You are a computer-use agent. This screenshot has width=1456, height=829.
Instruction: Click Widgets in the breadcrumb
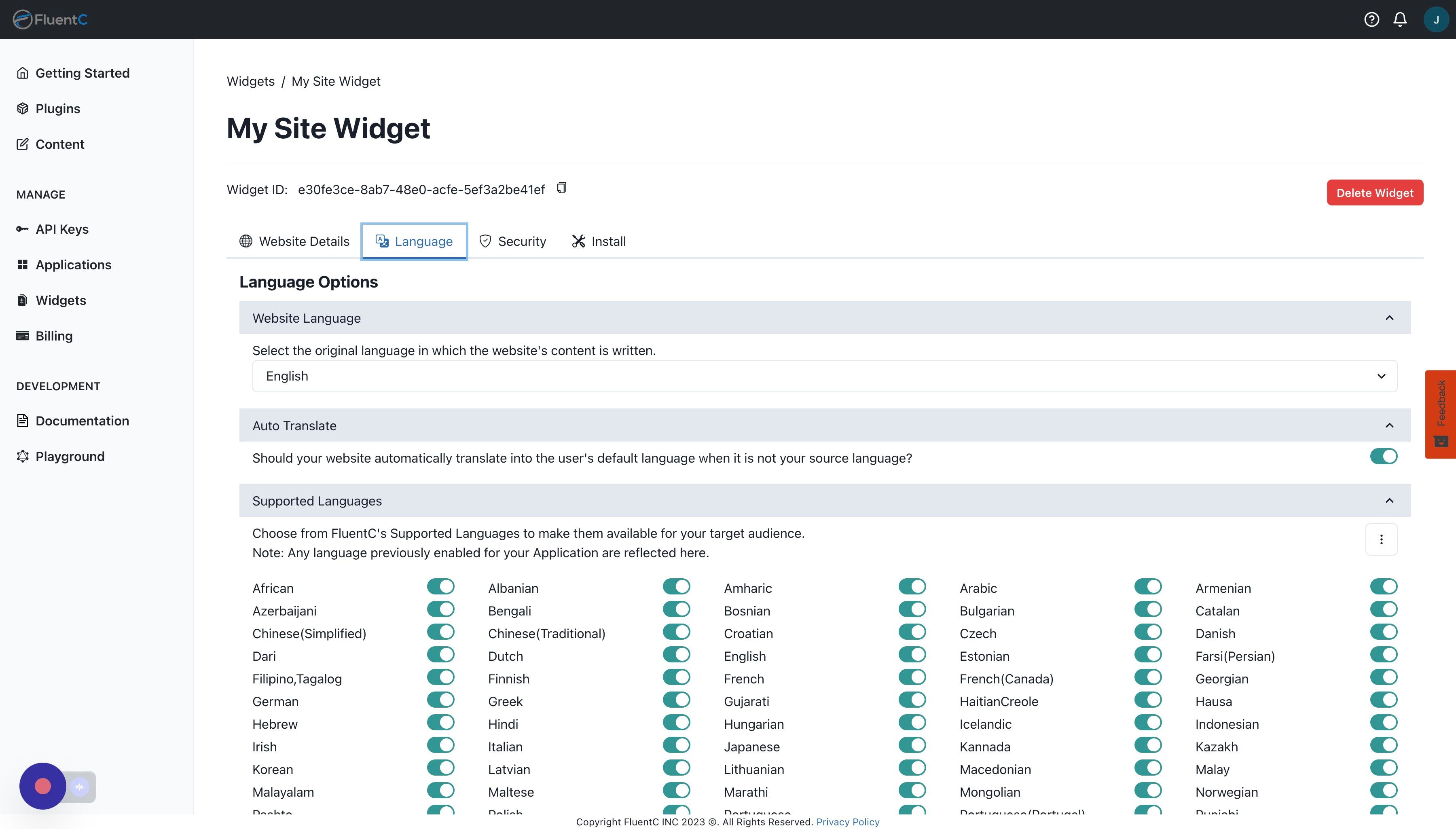click(x=250, y=81)
